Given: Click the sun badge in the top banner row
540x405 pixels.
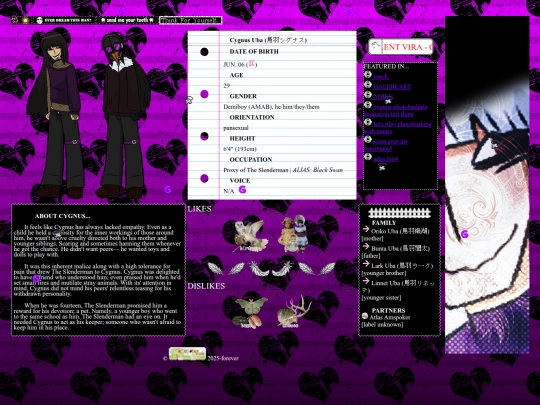Looking at the screenshot, I should click(x=25, y=20).
